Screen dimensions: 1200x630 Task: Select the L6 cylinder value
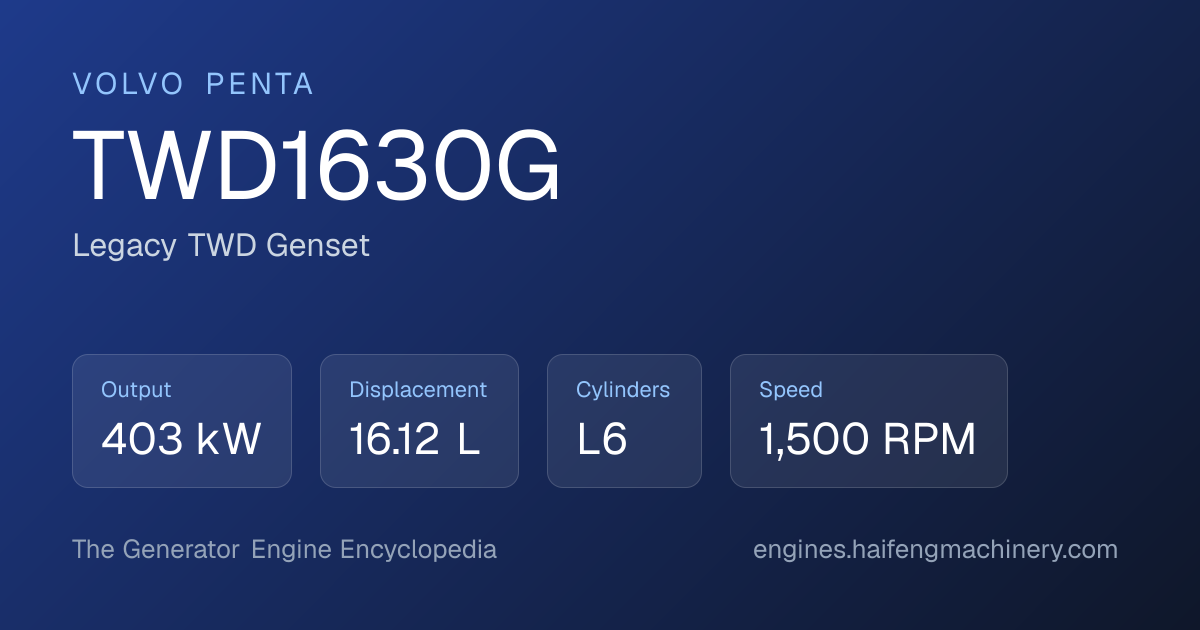tap(602, 440)
